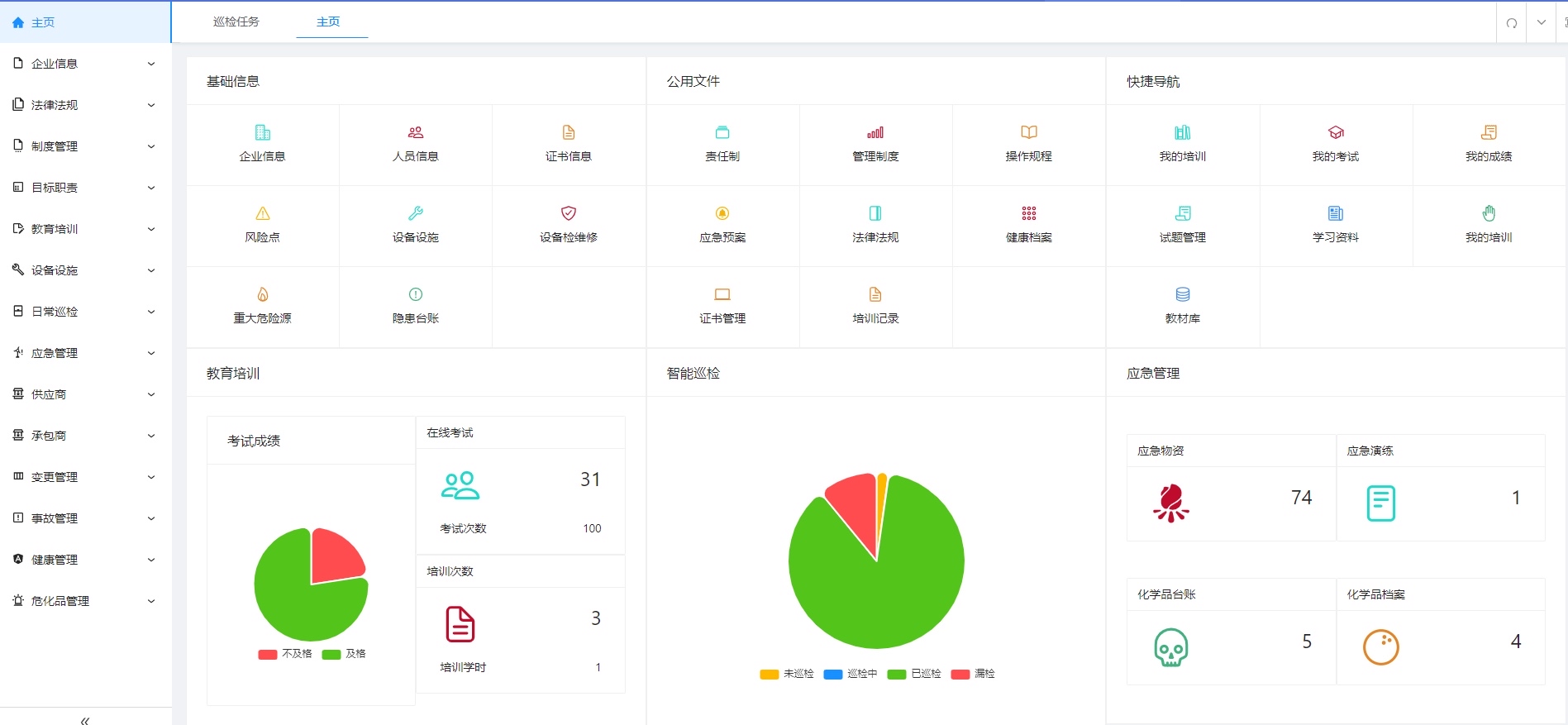Screen dimensions: 1568x725
Task: Expand the 日常巡检 sidebar menu
Action: (x=86, y=312)
